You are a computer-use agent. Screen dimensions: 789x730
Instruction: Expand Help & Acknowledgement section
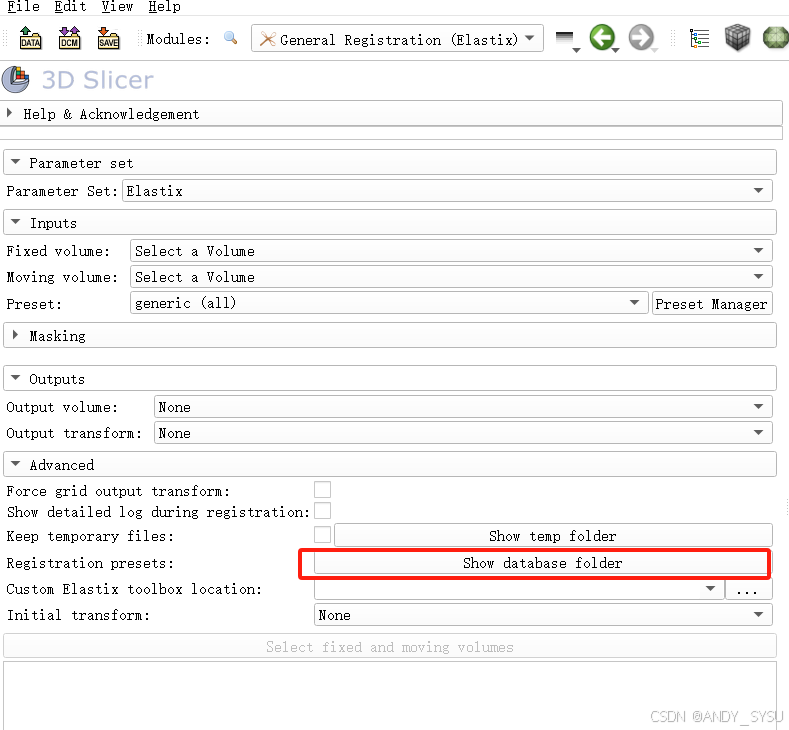point(391,114)
